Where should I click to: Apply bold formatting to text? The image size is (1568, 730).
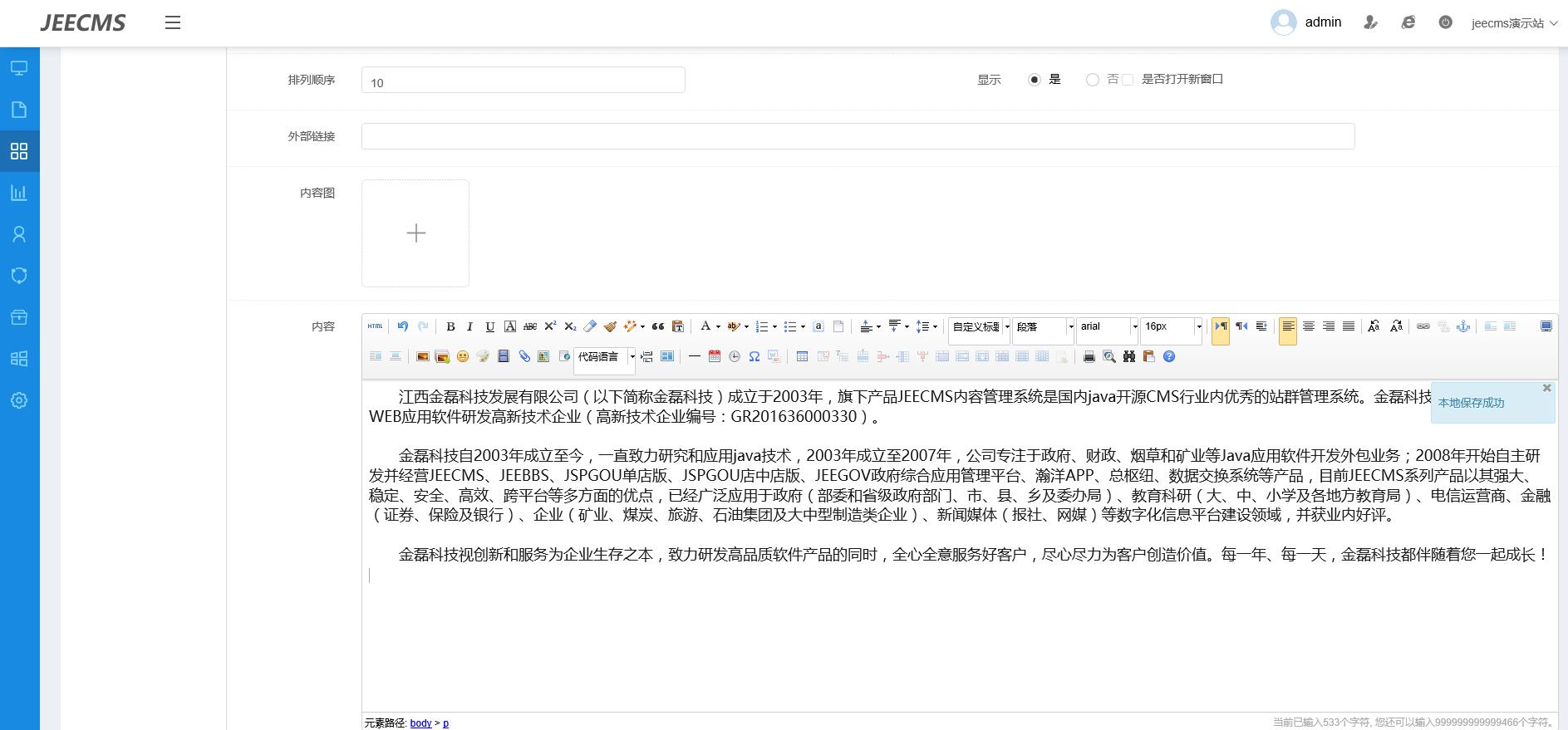click(450, 326)
